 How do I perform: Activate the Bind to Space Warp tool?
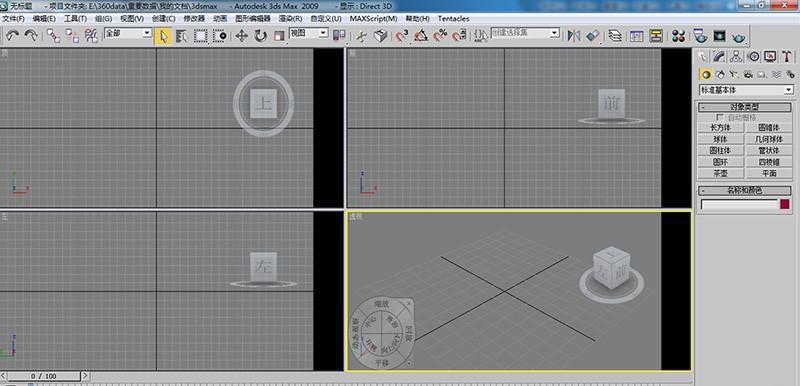pos(91,36)
